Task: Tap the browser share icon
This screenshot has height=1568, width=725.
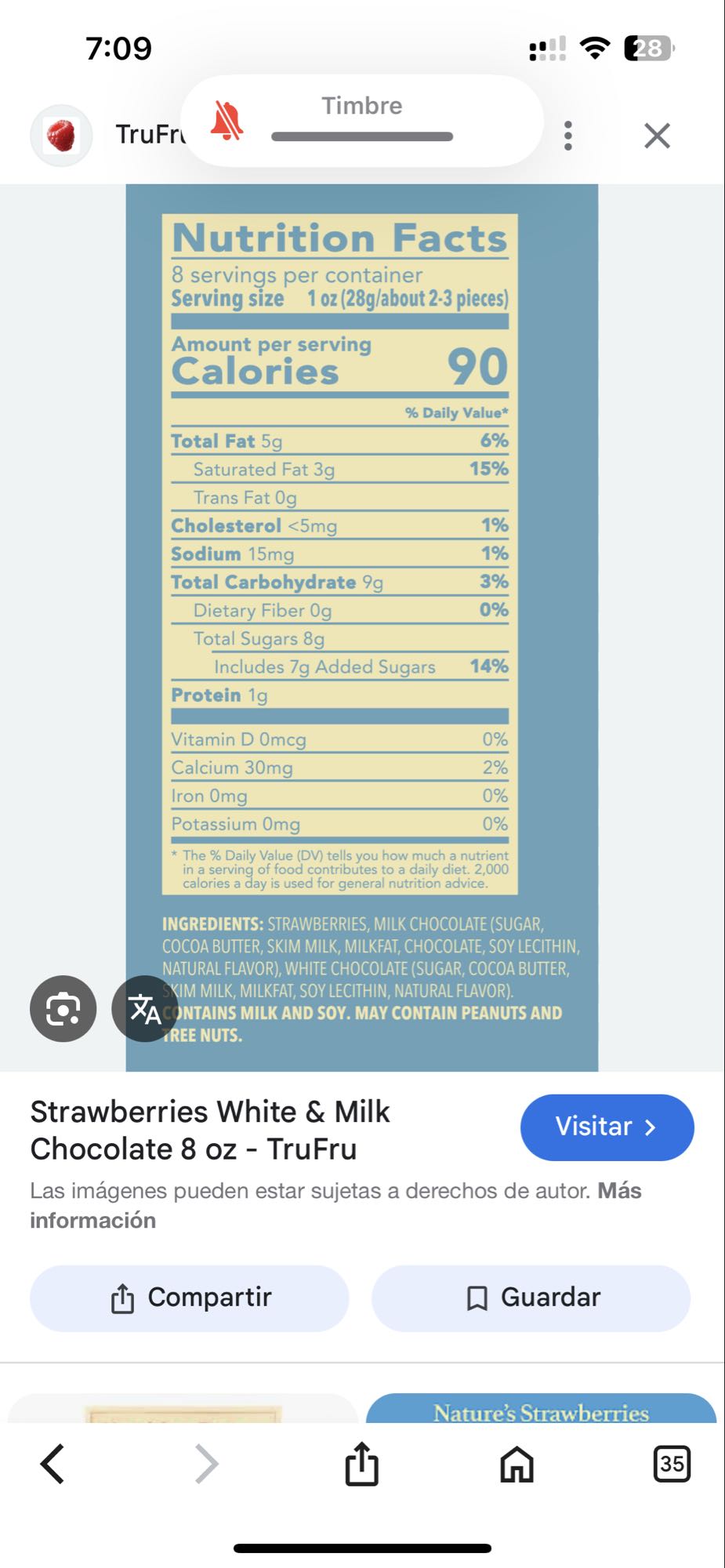Action: point(361,1464)
